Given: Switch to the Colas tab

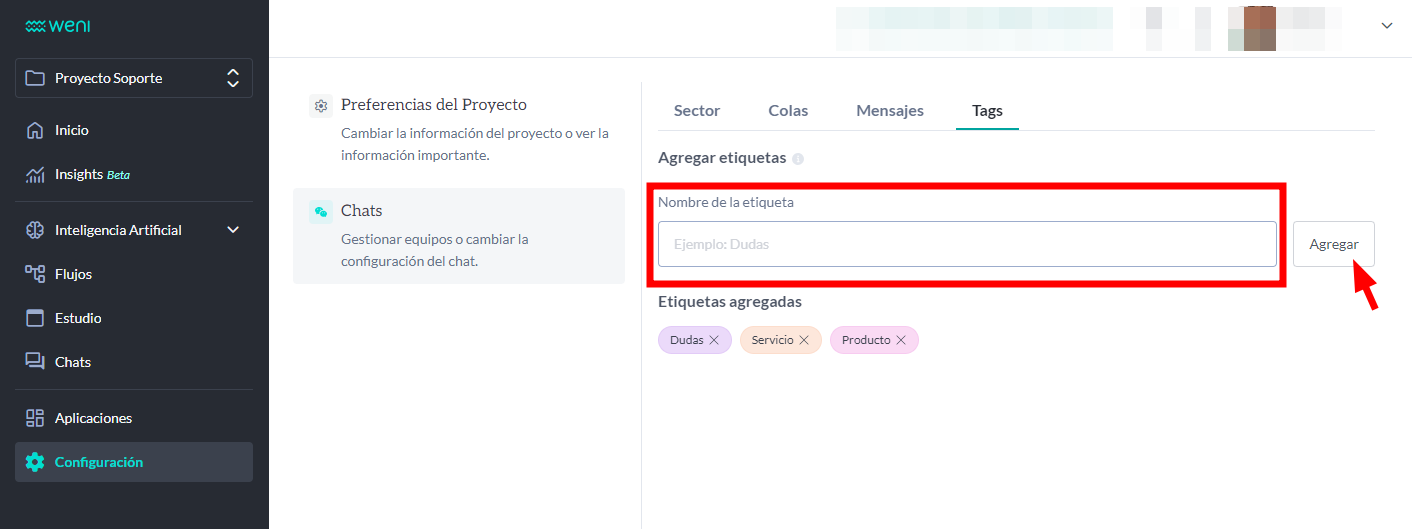Looking at the screenshot, I should (788, 111).
